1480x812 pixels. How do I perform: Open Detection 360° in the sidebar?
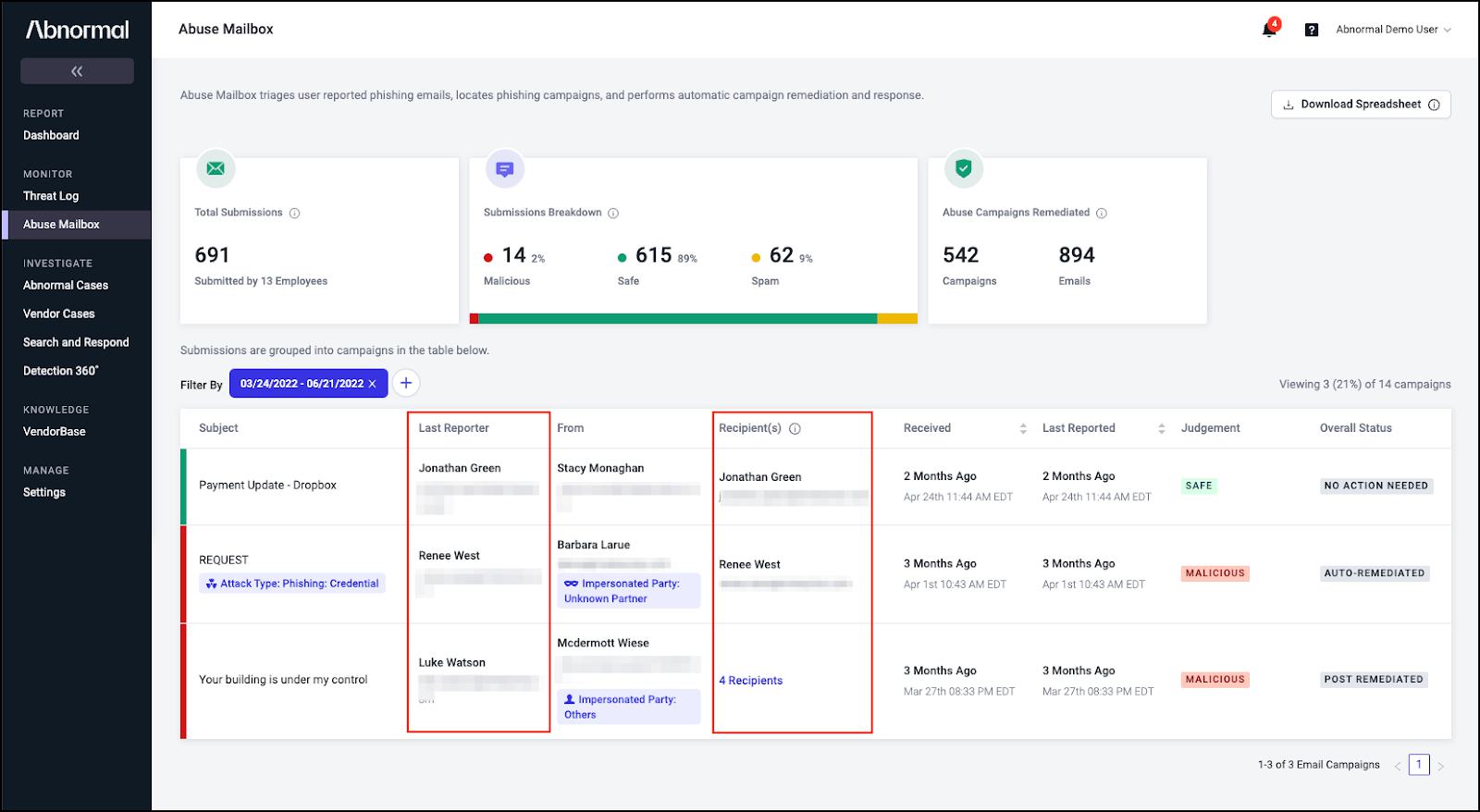tap(61, 371)
